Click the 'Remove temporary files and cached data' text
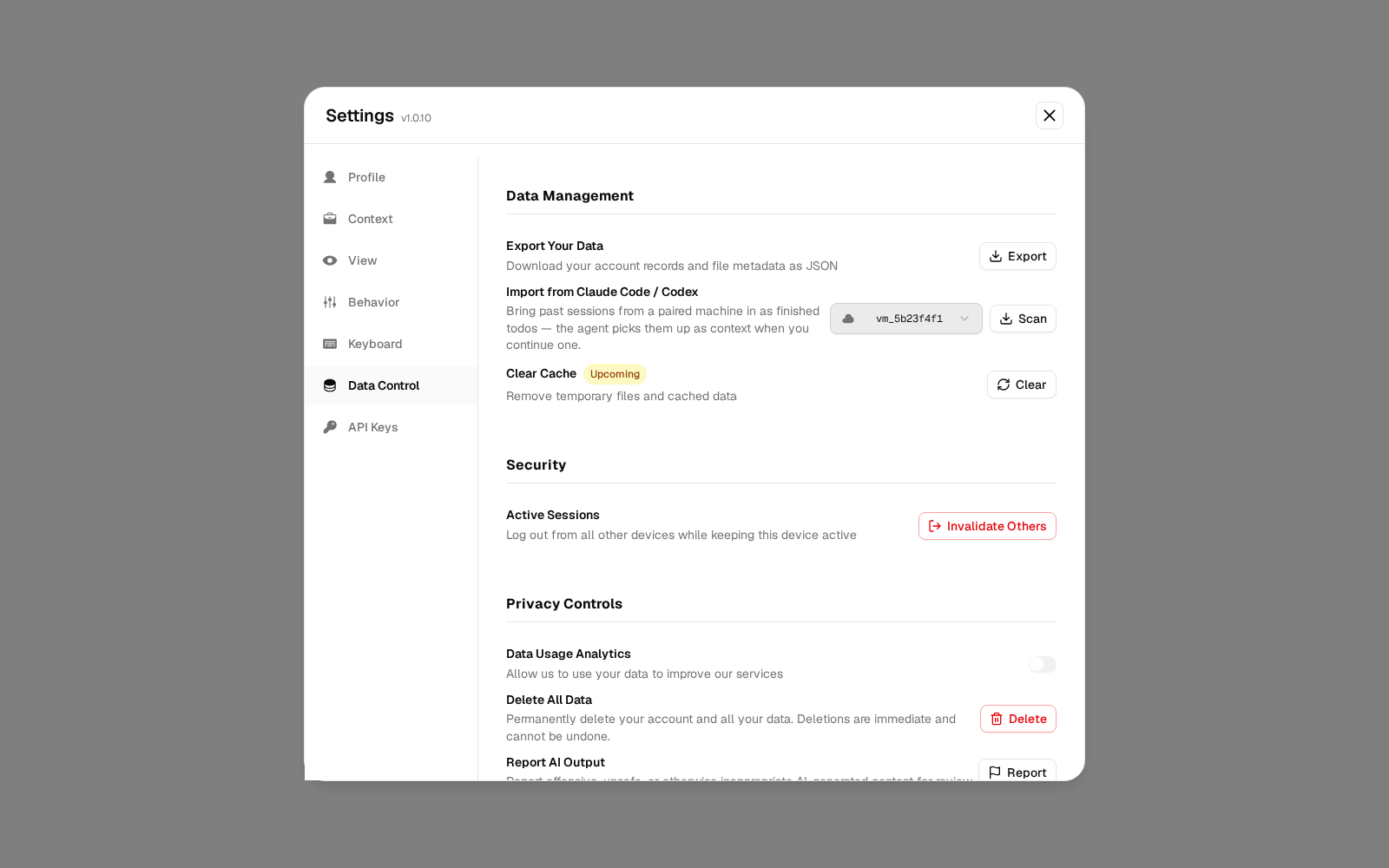The height and width of the screenshot is (868, 1389). pos(622,396)
